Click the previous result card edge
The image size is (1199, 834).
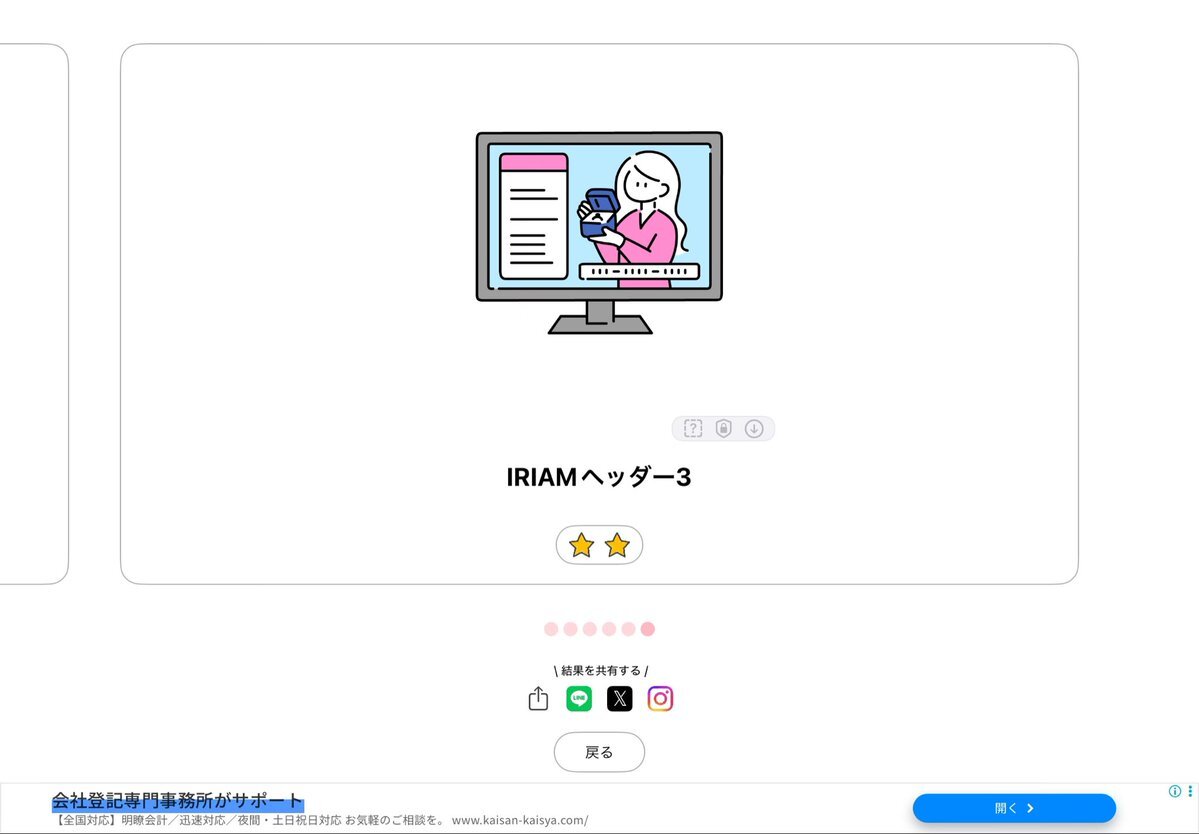34,313
